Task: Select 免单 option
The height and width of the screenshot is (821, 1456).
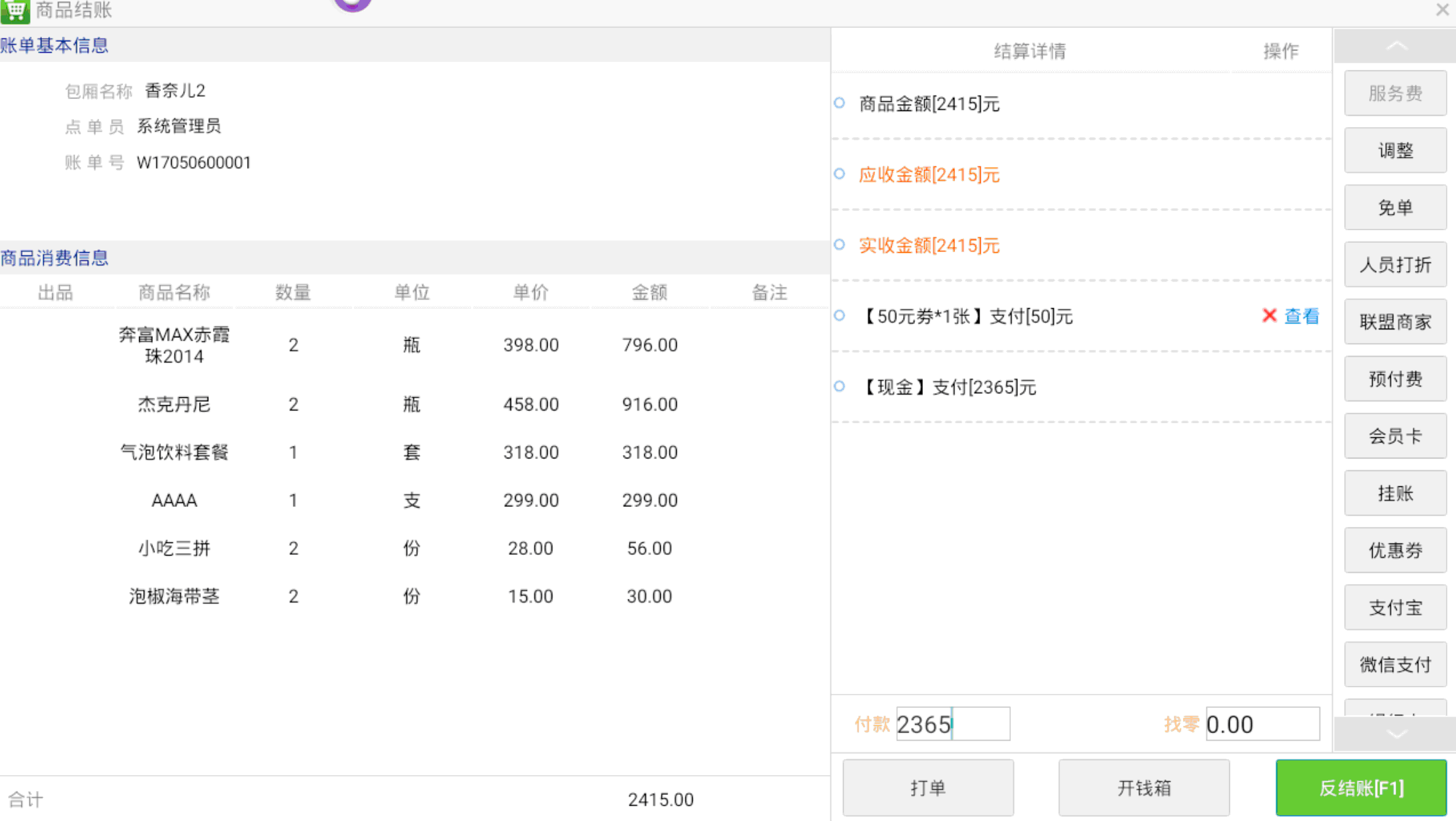Action: click(x=1395, y=208)
